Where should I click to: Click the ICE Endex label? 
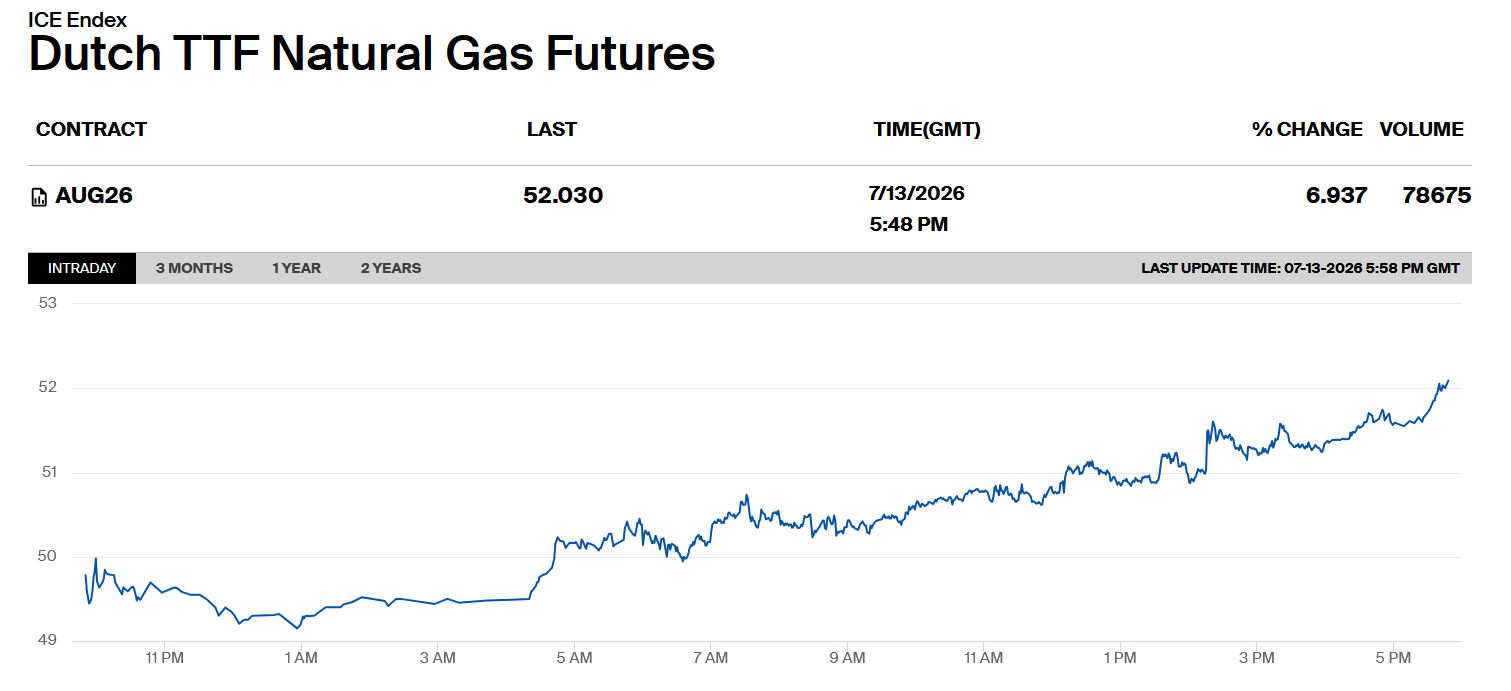click(77, 20)
